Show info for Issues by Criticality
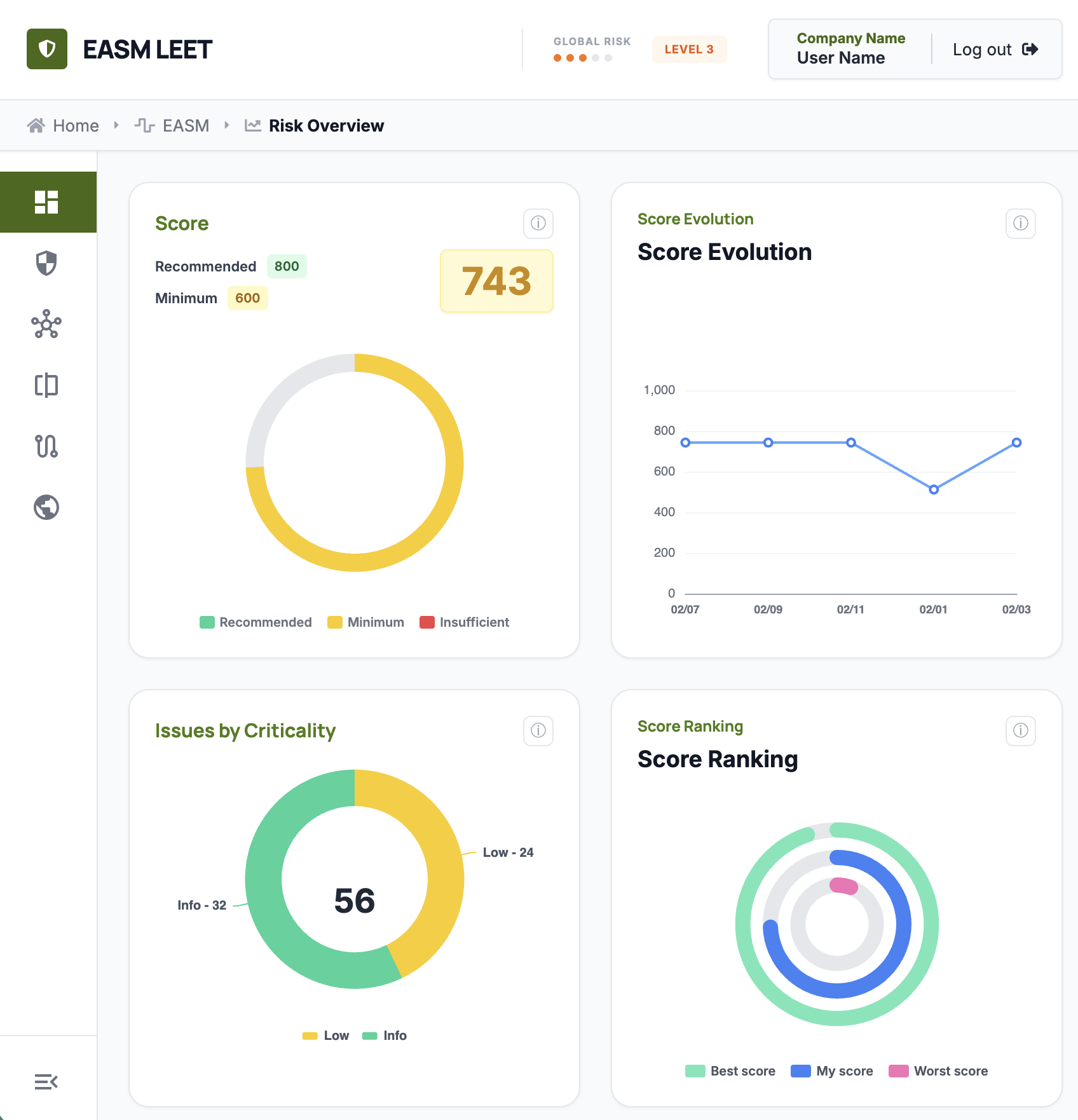Screen dimensions: 1078x1120 [538, 730]
